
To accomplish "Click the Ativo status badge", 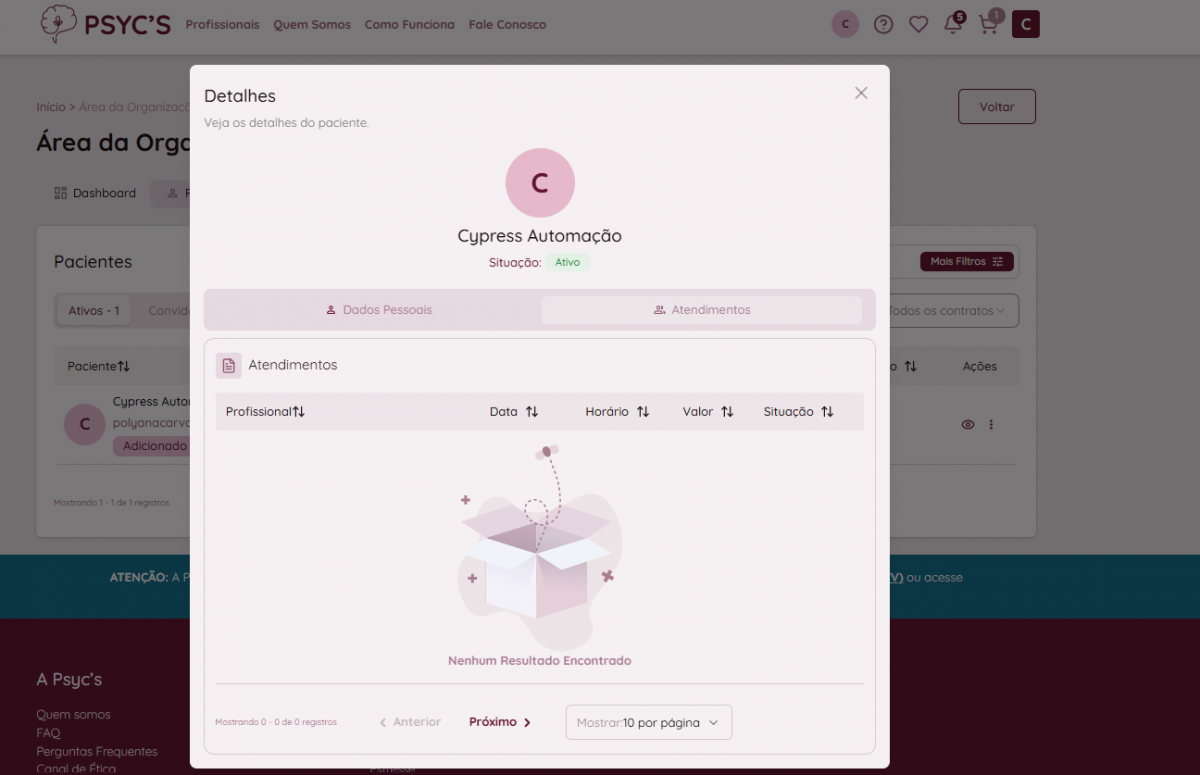I will pos(568,262).
